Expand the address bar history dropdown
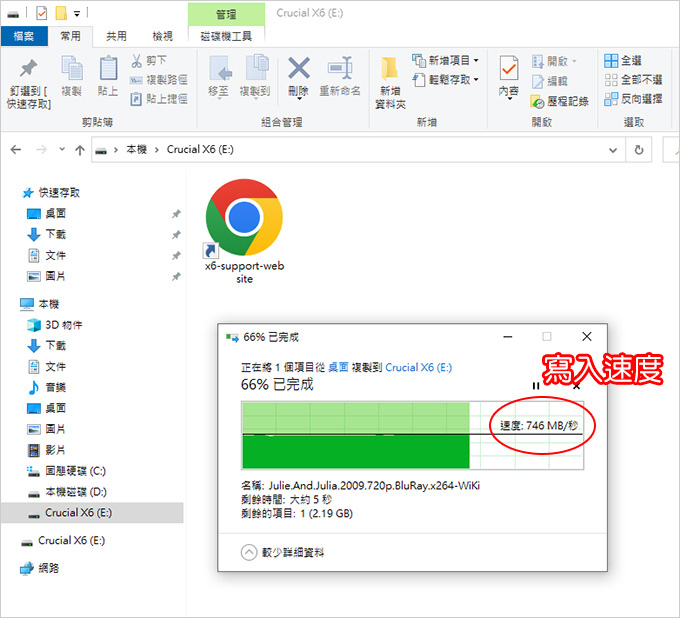The image size is (680, 618). tap(613, 150)
